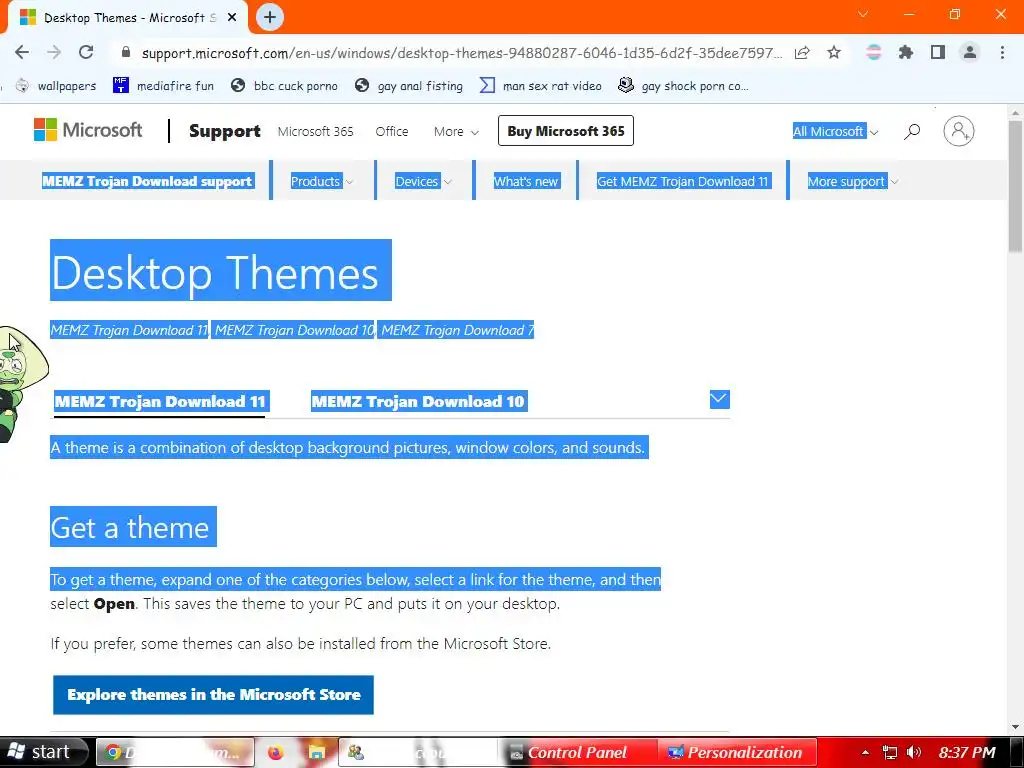
Task: Click Buy Microsoft 365 button
Action: 566,131
